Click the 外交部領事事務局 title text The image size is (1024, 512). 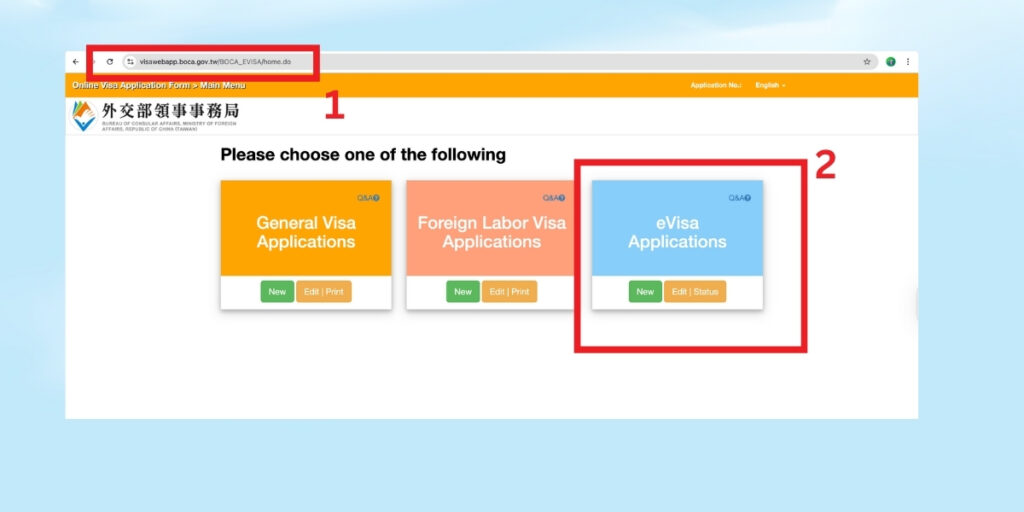170,111
